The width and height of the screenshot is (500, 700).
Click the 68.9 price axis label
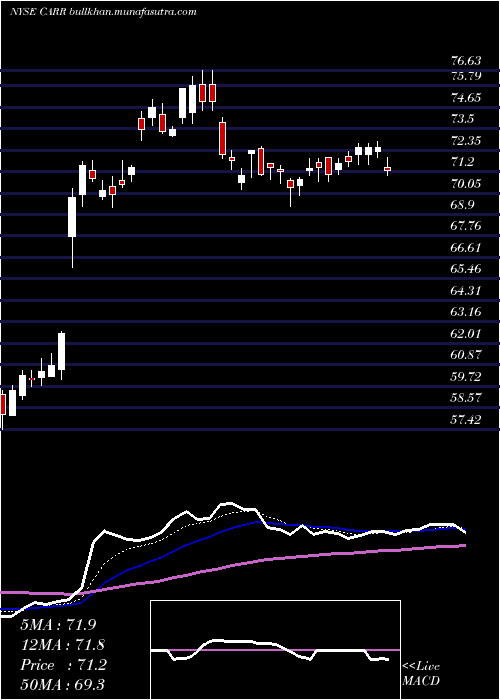point(462,205)
